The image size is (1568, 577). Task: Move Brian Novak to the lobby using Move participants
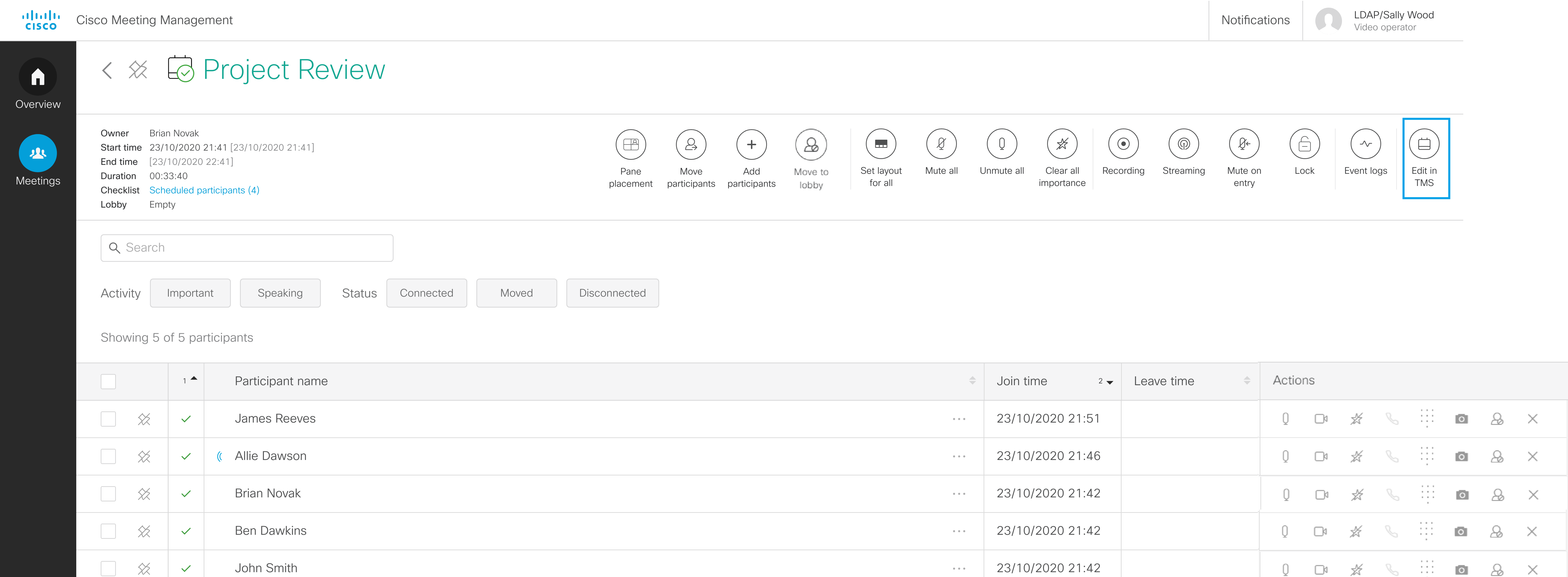point(691,145)
